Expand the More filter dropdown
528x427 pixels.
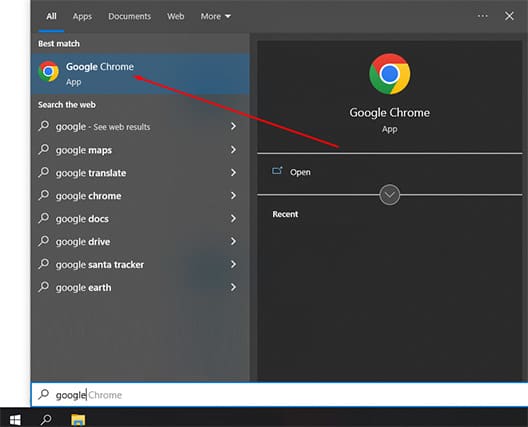tap(216, 16)
